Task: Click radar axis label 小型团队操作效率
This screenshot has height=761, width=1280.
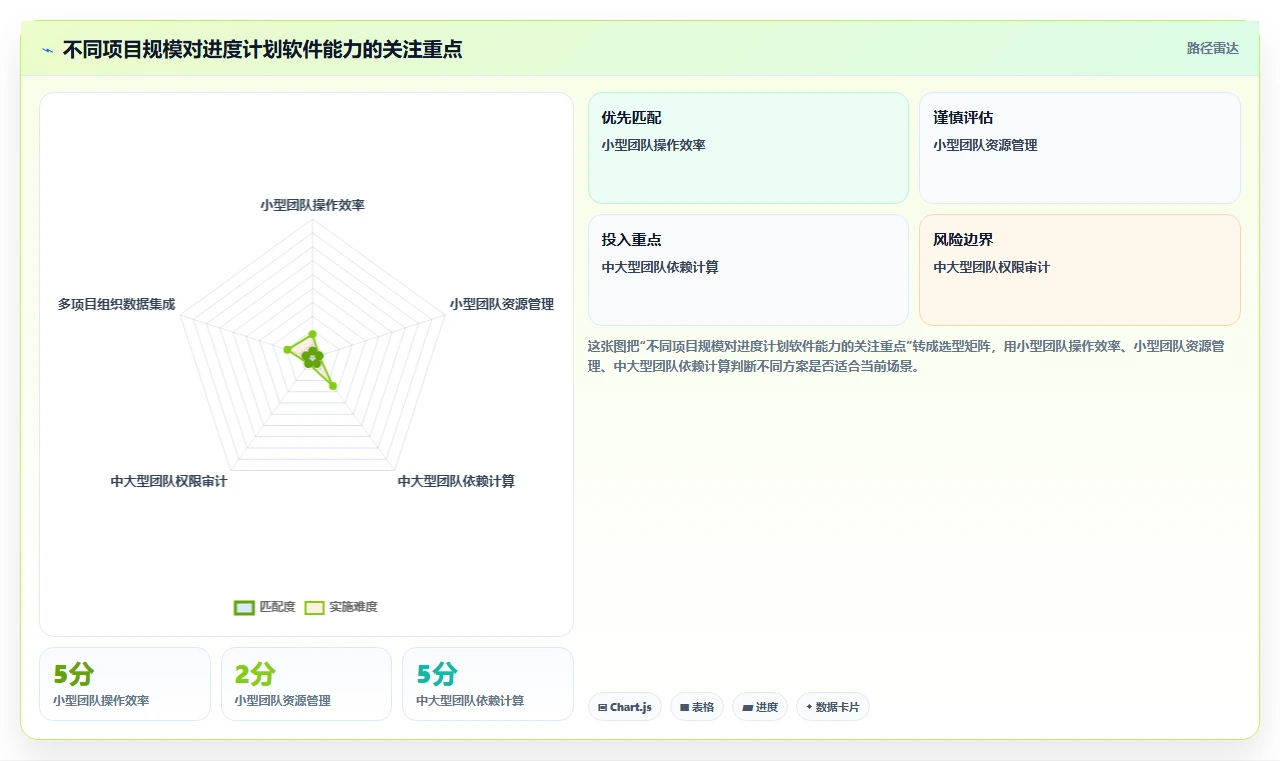Action: pos(312,205)
